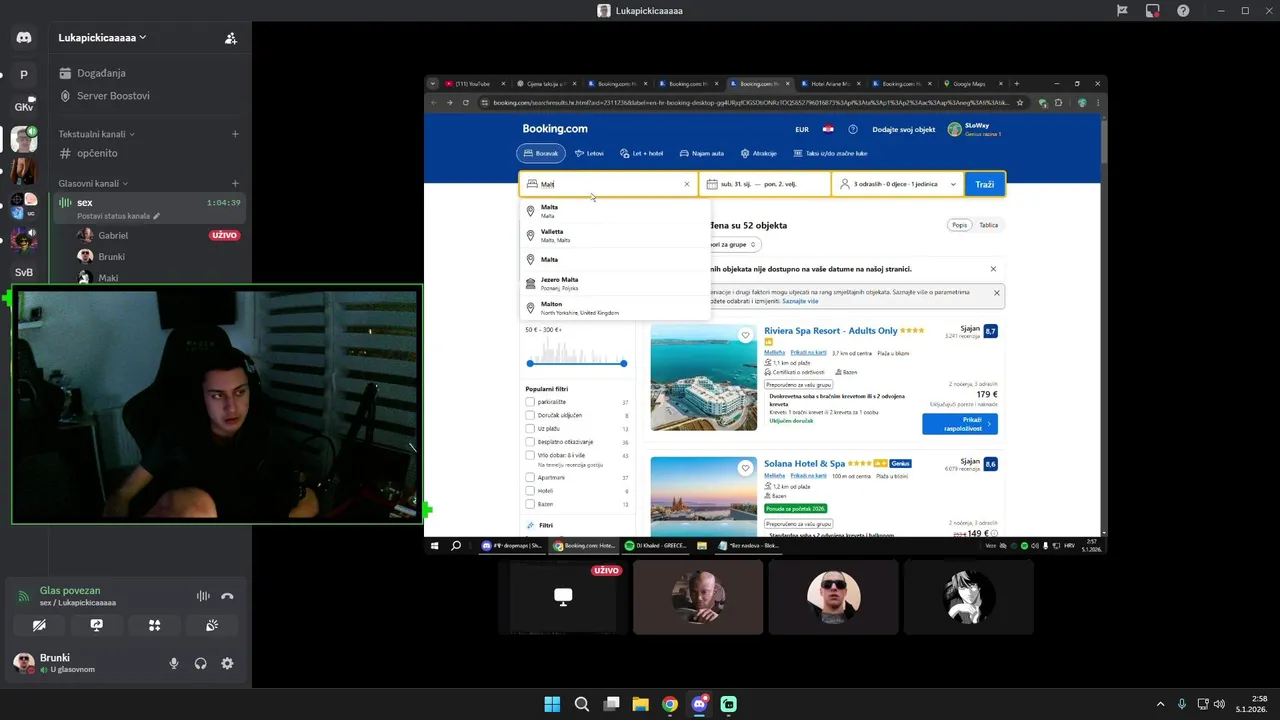The image size is (1280, 720).
Task: Choose Malton from destination suggestions
Action: [615, 308]
